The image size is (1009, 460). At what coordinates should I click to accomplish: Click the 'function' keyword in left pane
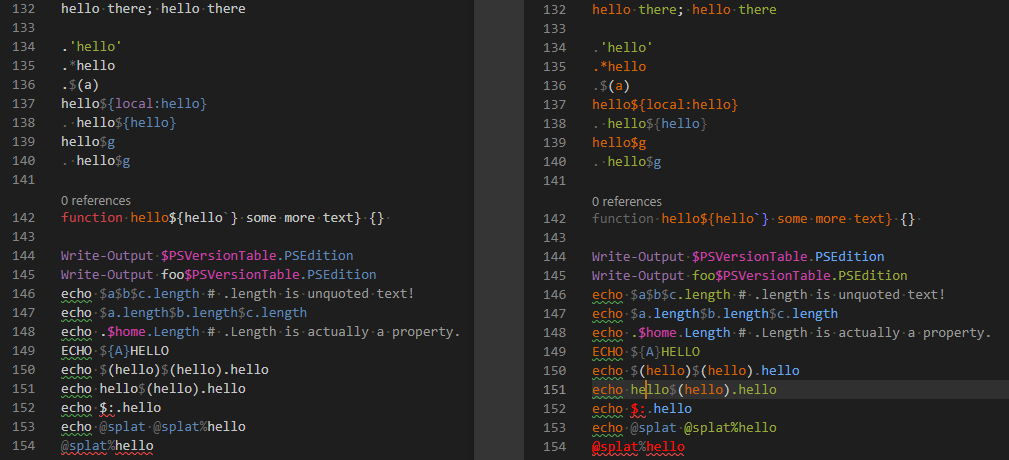92,218
